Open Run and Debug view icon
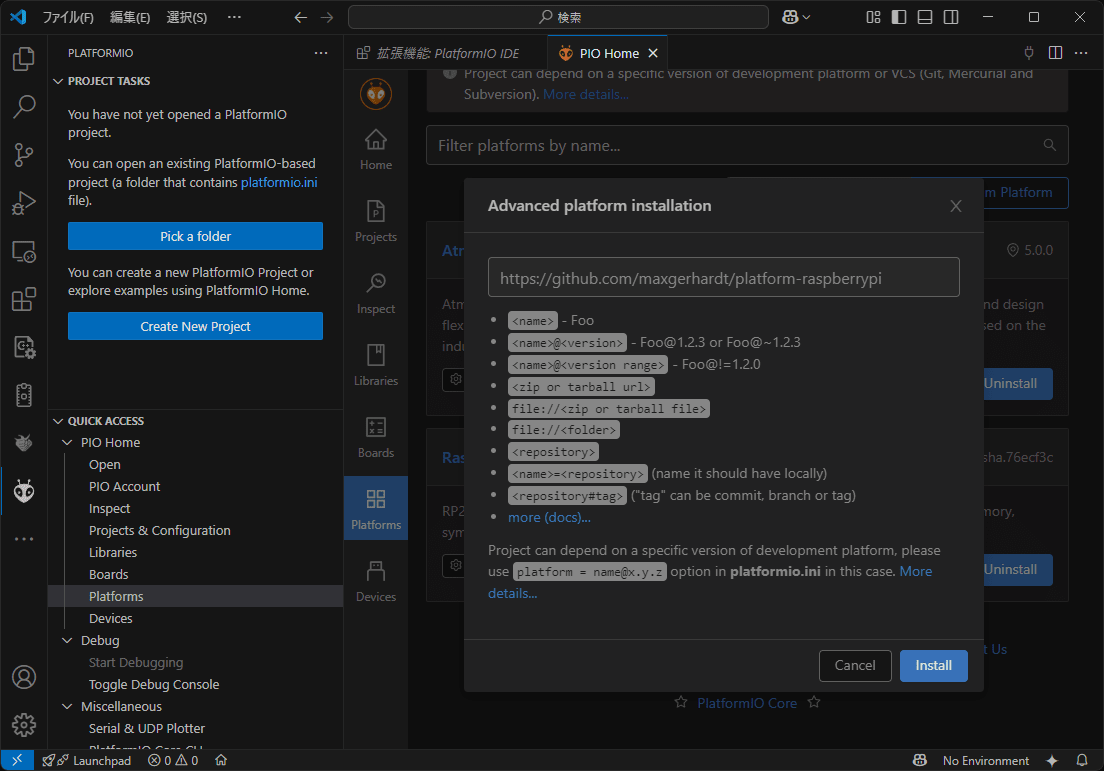 pos(24,203)
